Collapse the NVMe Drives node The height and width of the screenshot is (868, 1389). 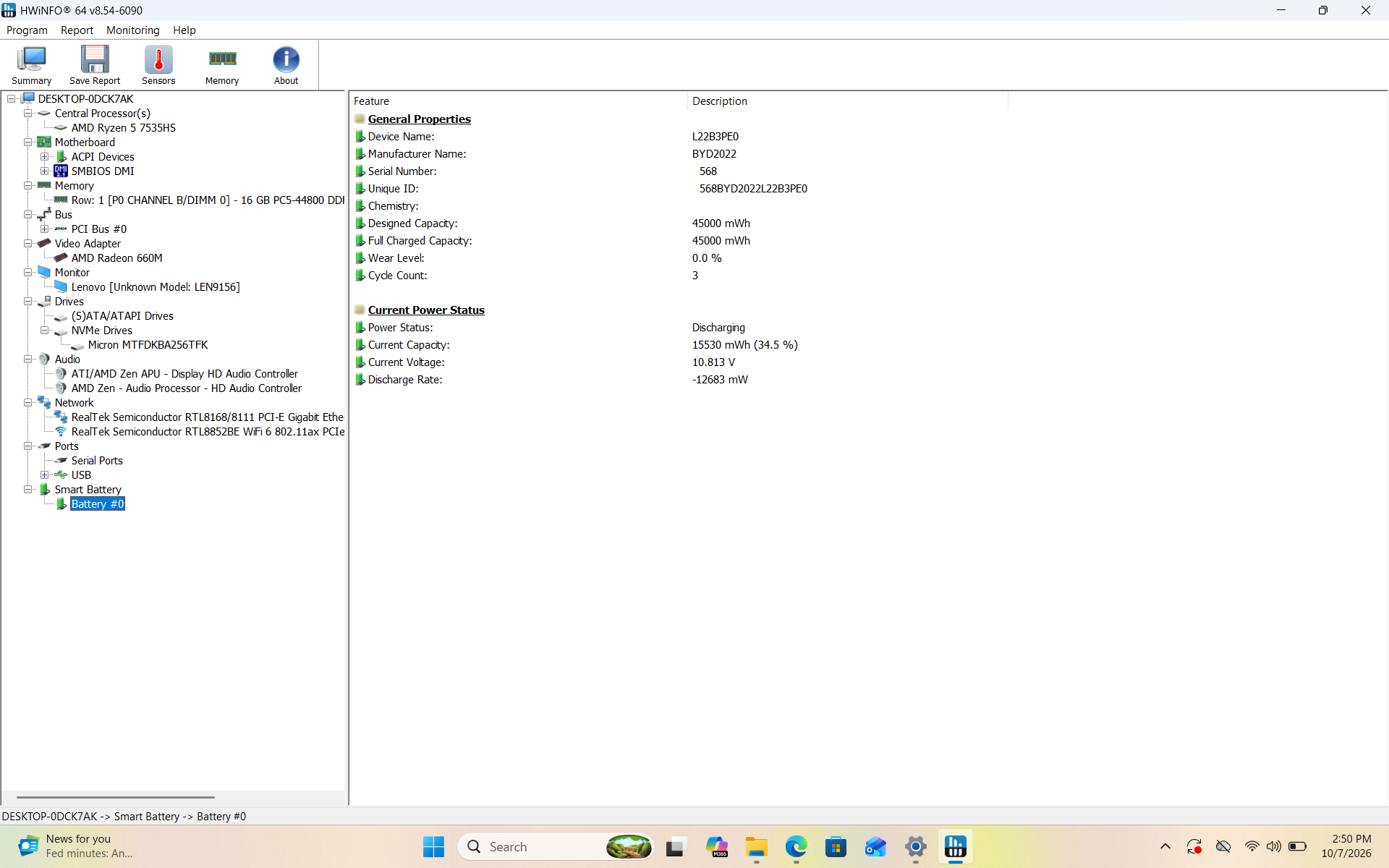pos(45,331)
